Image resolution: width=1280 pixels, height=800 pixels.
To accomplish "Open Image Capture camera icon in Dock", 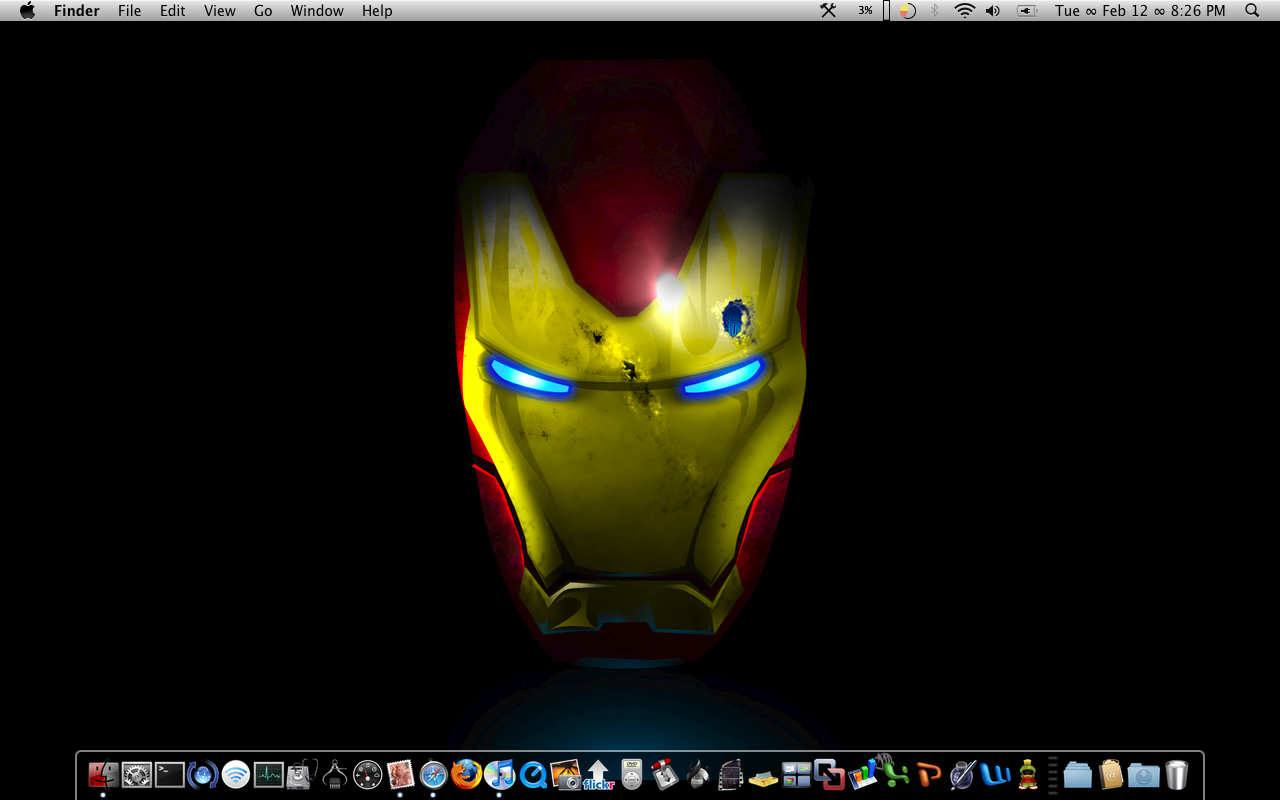I will click(565, 774).
